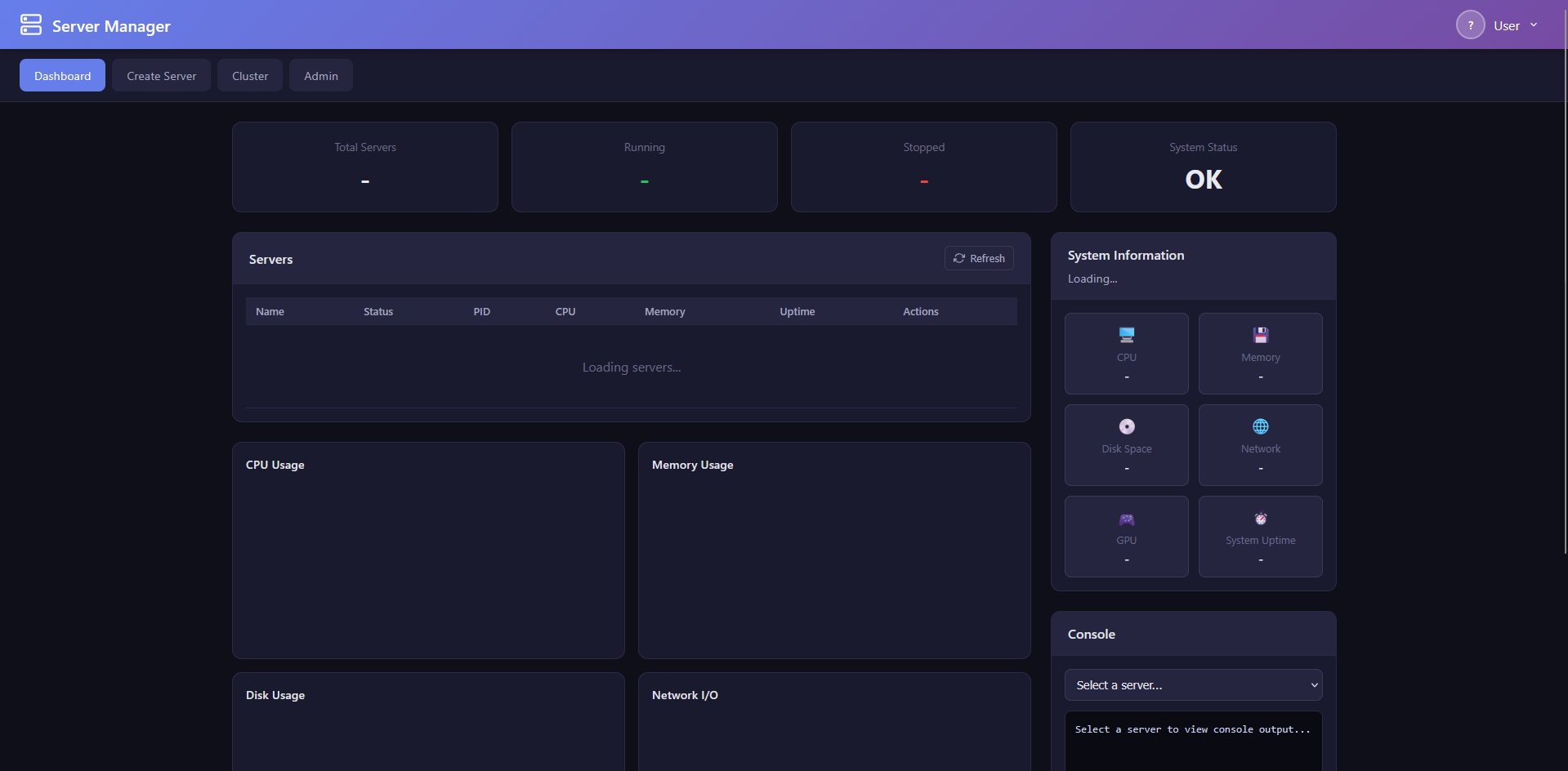Open the Admin tab
Image resolution: width=1568 pixels, height=771 pixels.
point(321,75)
